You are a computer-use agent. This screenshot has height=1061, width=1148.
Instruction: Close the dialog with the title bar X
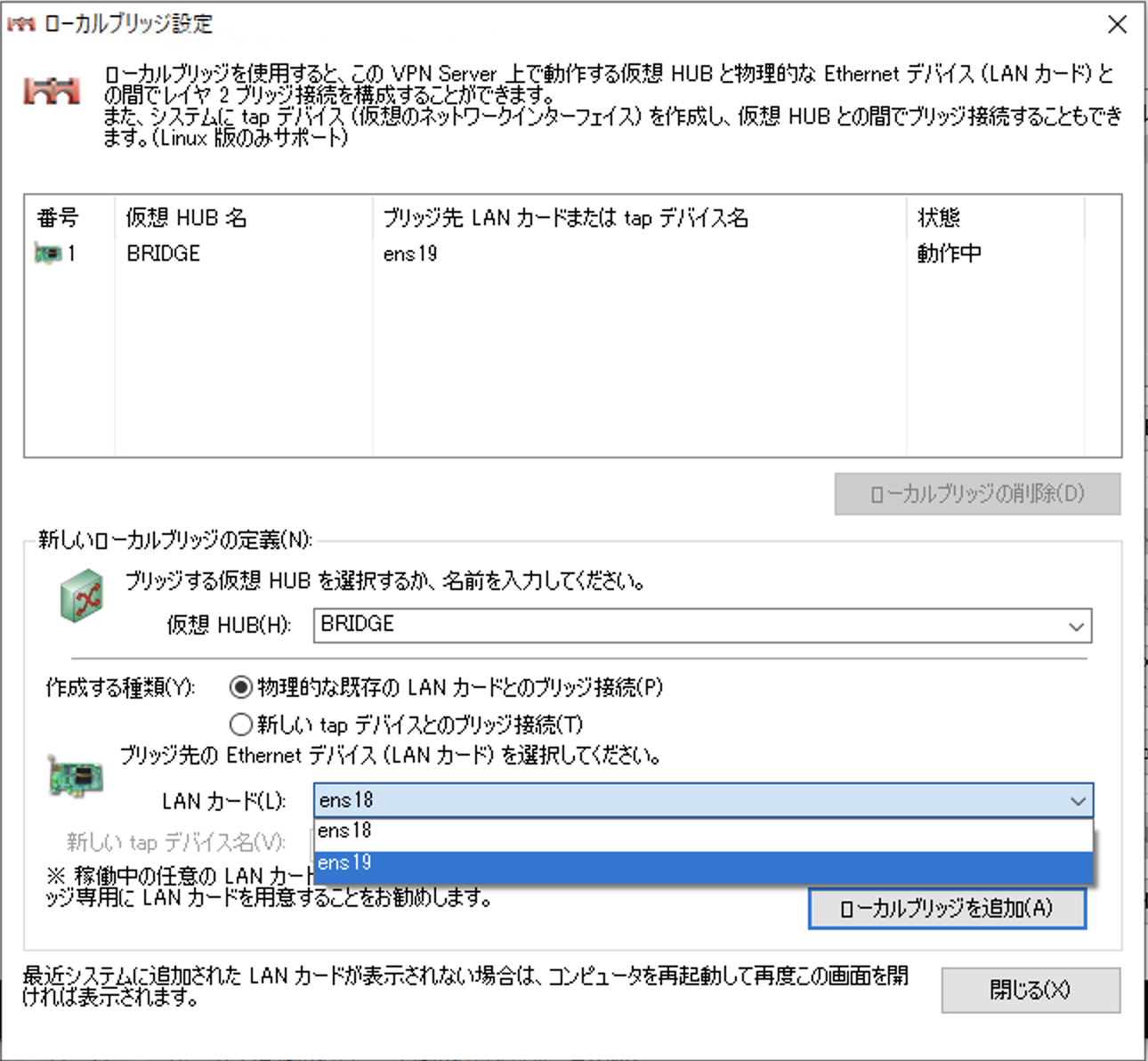(1117, 24)
